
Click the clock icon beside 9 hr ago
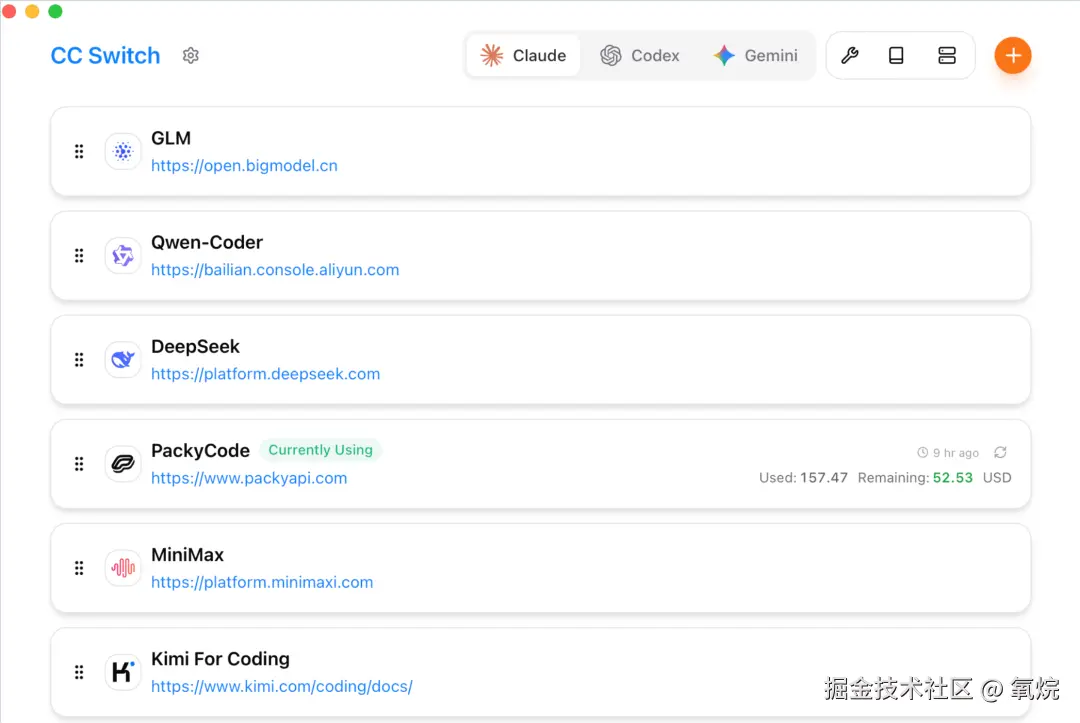pos(922,452)
